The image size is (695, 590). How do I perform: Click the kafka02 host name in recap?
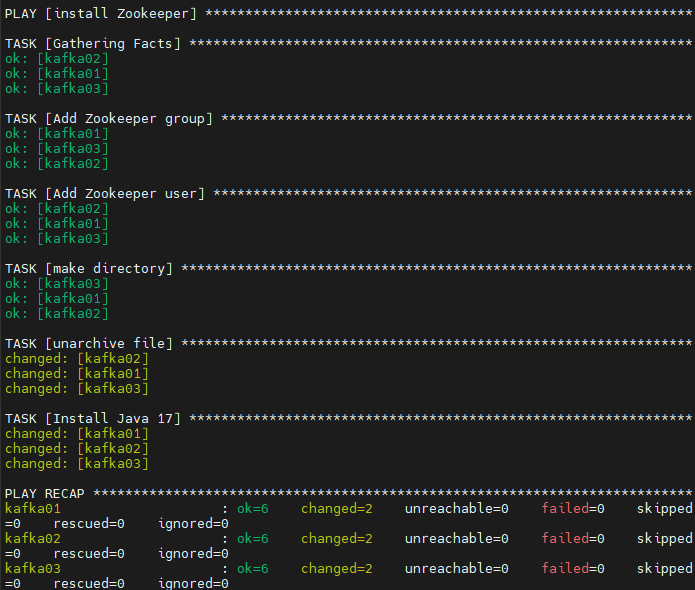tap(33, 539)
